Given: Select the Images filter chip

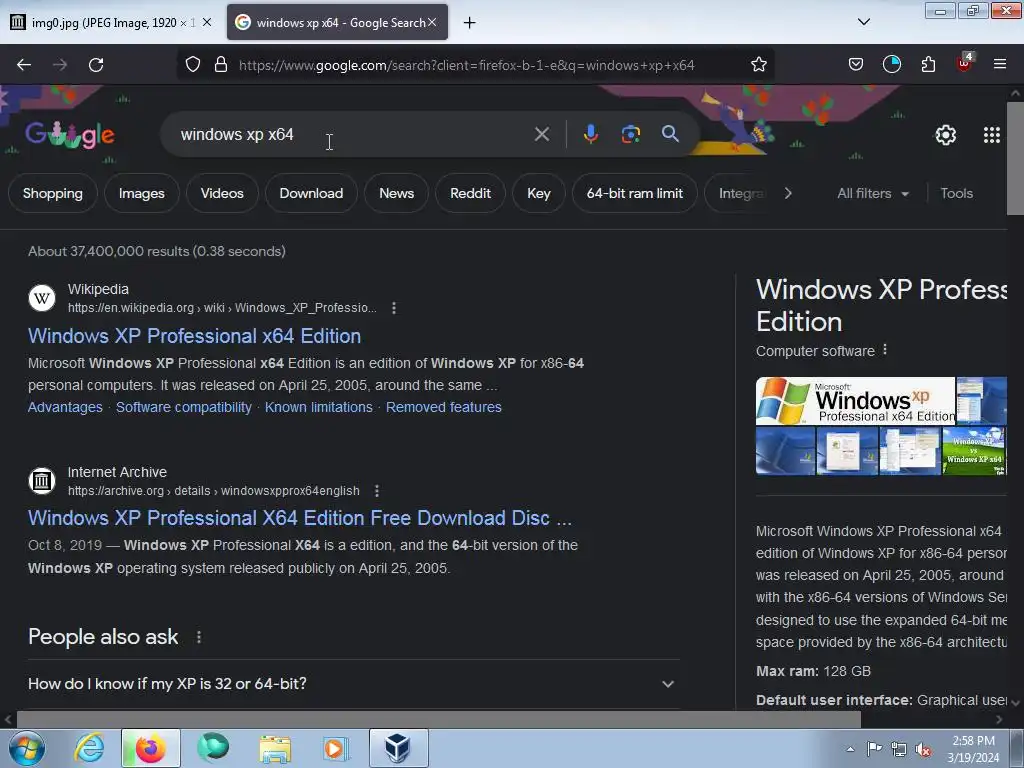Looking at the screenshot, I should pyautogui.click(x=142, y=193).
